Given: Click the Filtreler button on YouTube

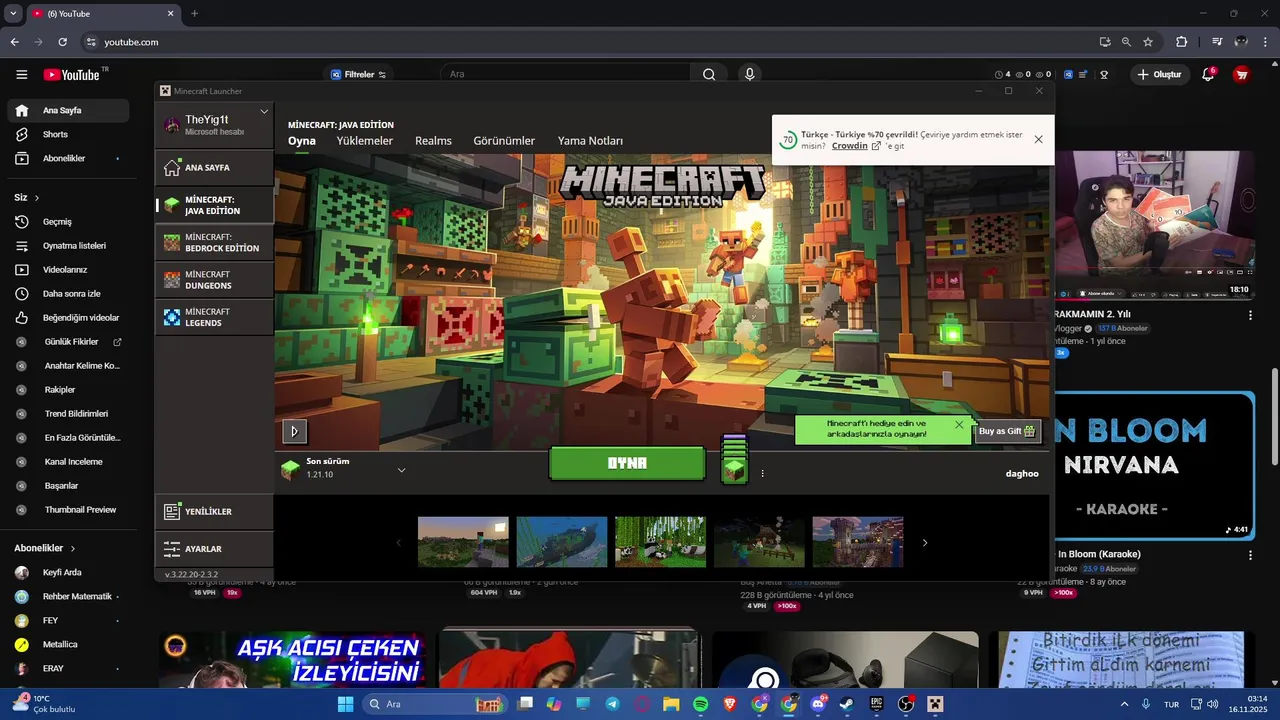Looking at the screenshot, I should pyautogui.click(x=359, y=74).
